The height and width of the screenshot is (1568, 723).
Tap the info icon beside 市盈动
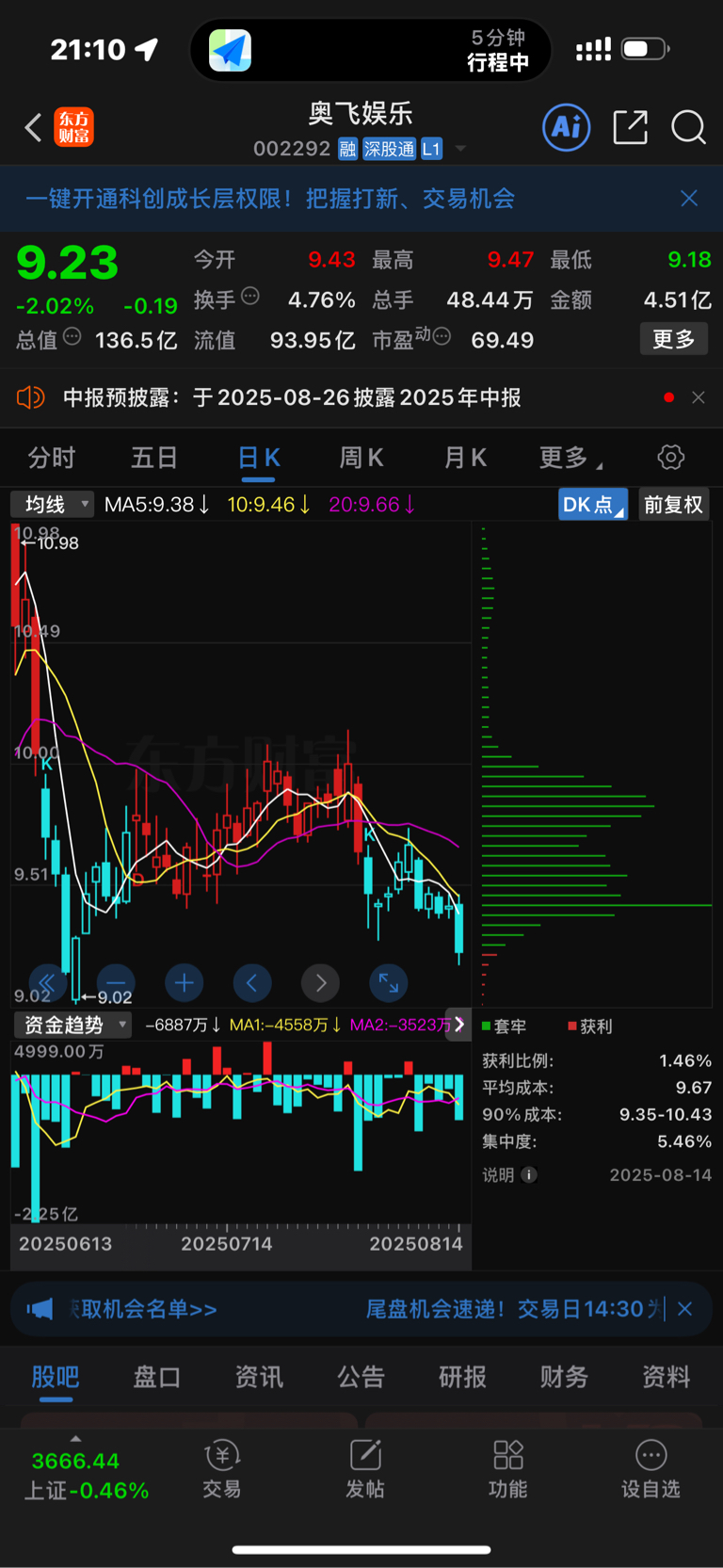tap(442, 336)
